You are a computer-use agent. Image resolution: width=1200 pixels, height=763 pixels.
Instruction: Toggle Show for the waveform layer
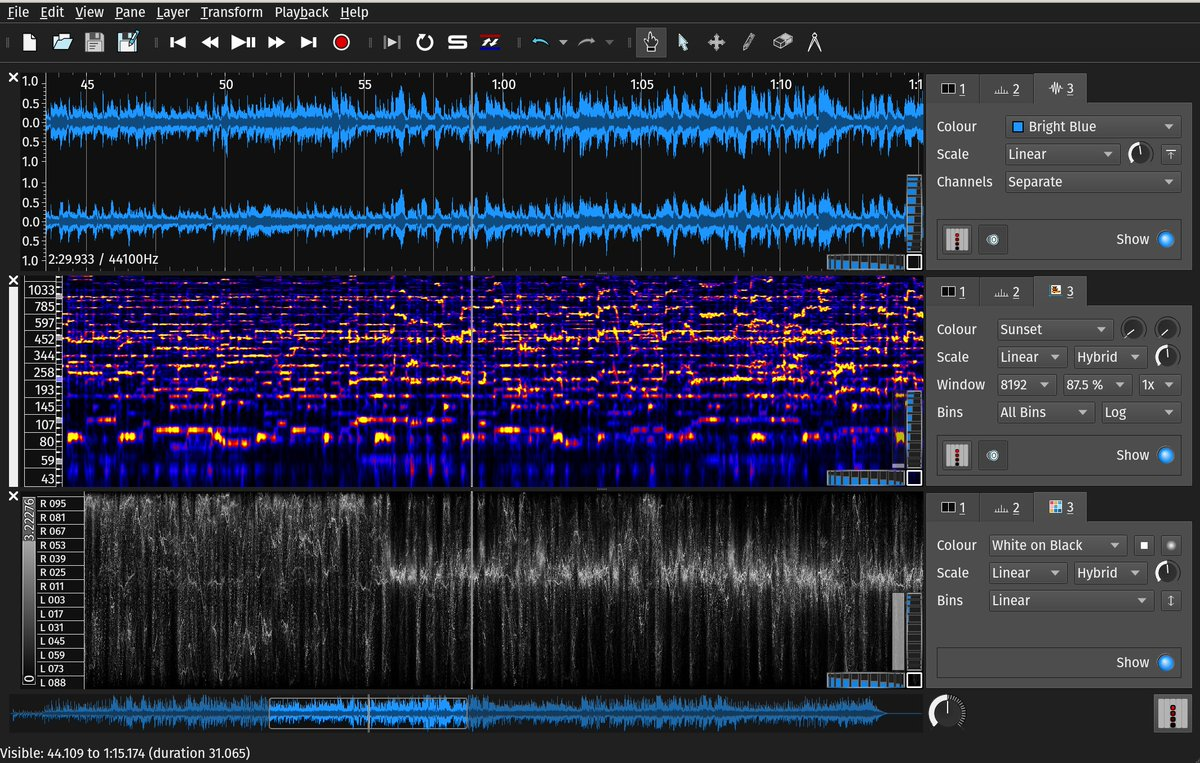click(1165, 239)
